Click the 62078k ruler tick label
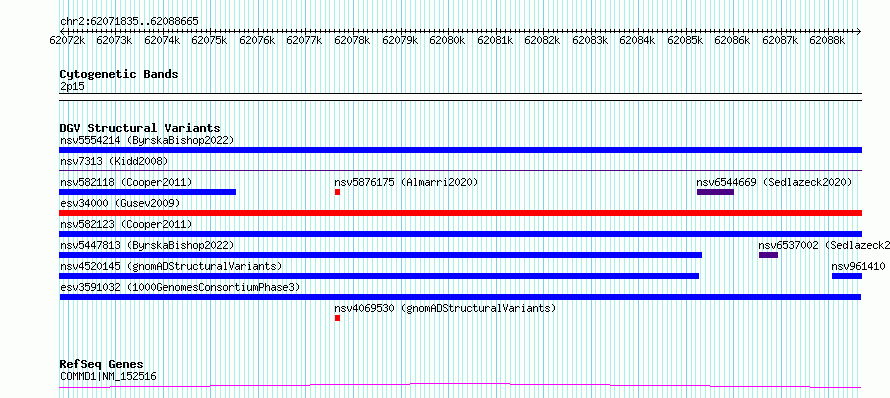Viewport: 890px width, 398px height. coord(352,40)
